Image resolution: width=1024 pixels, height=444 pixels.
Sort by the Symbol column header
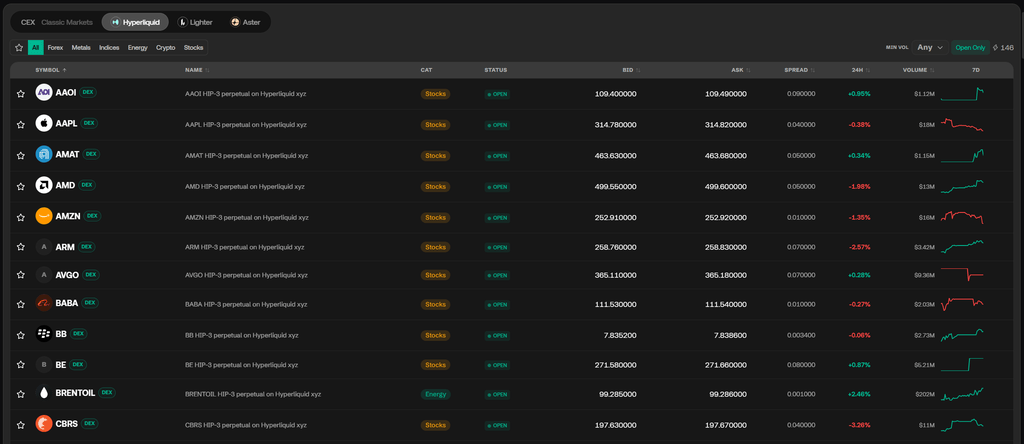[51, 70]
